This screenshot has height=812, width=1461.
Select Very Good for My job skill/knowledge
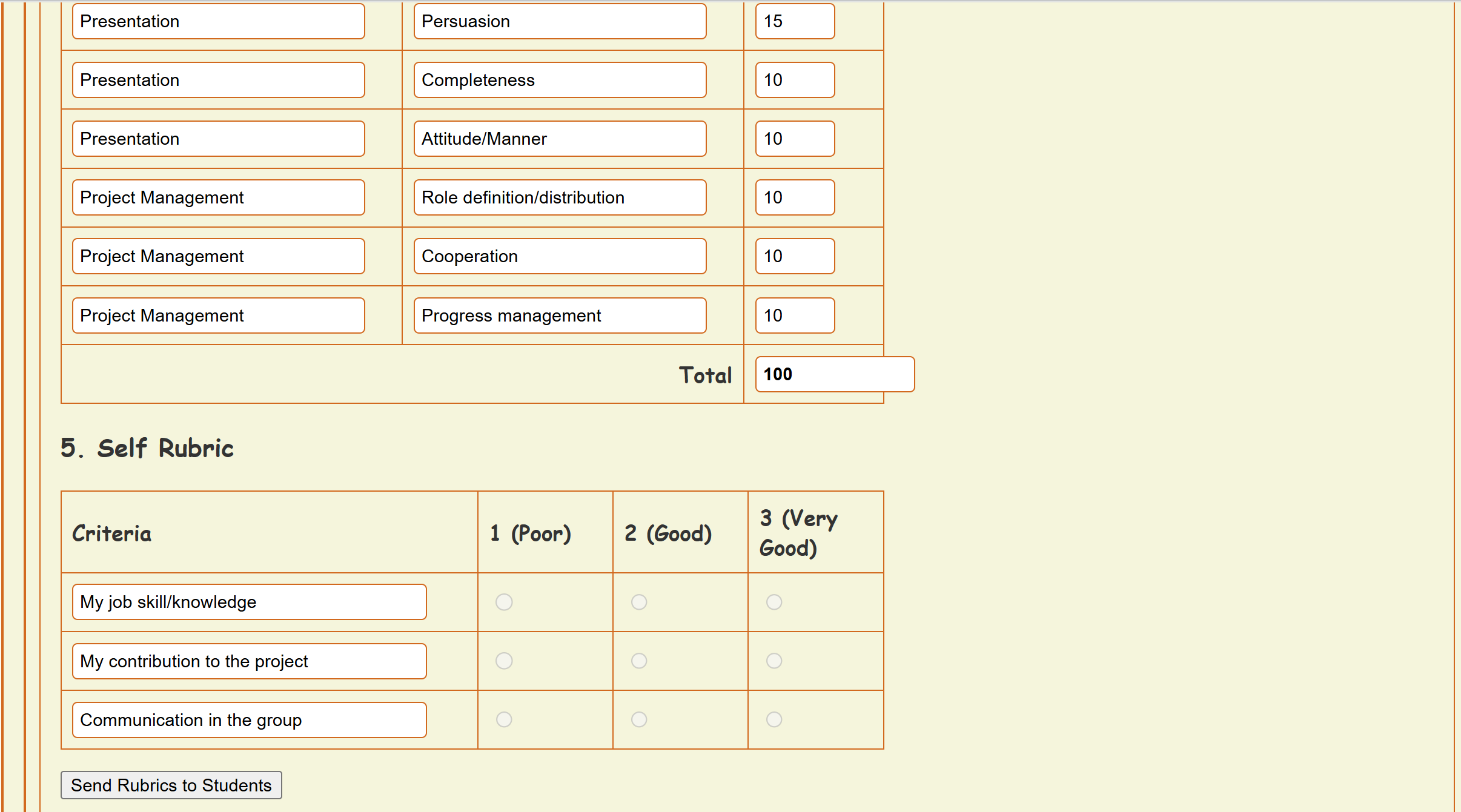[x=774, y=602]
